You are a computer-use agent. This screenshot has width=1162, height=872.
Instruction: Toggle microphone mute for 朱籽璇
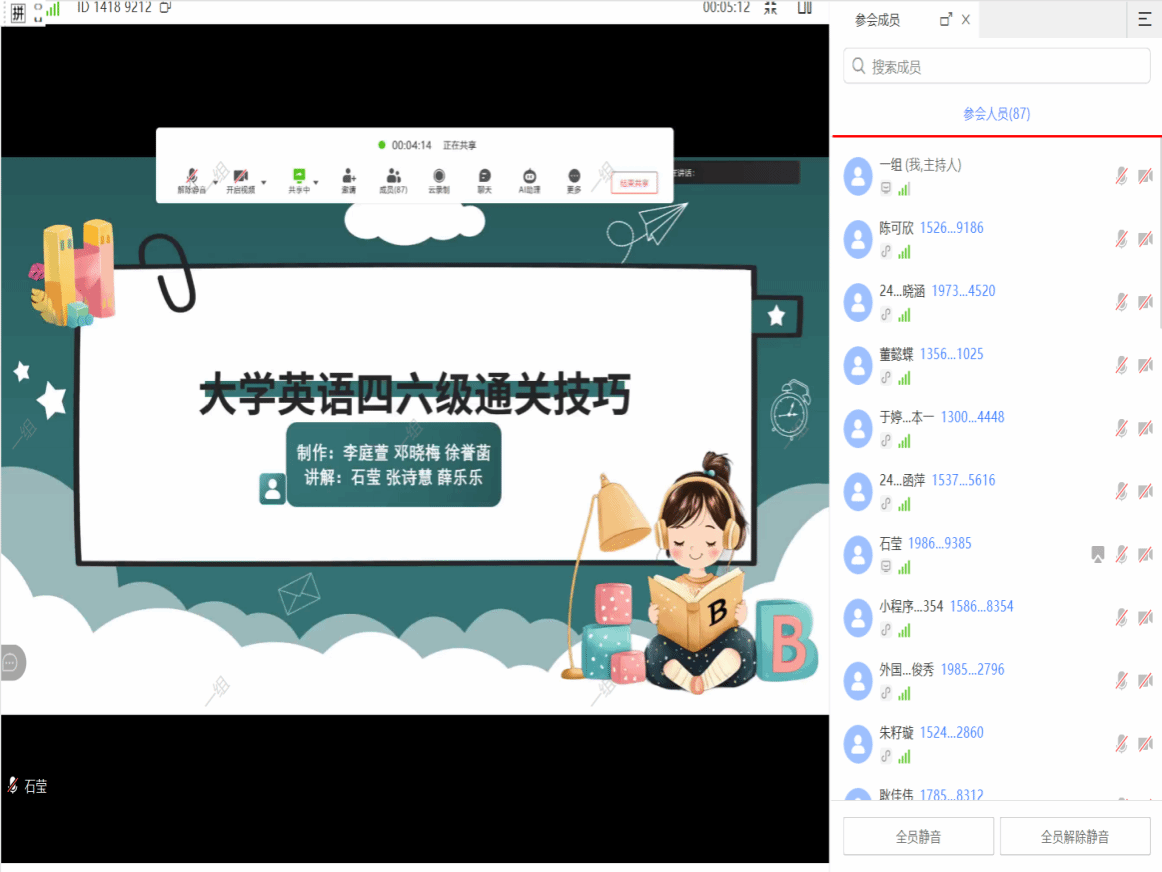click(1122, 743)
